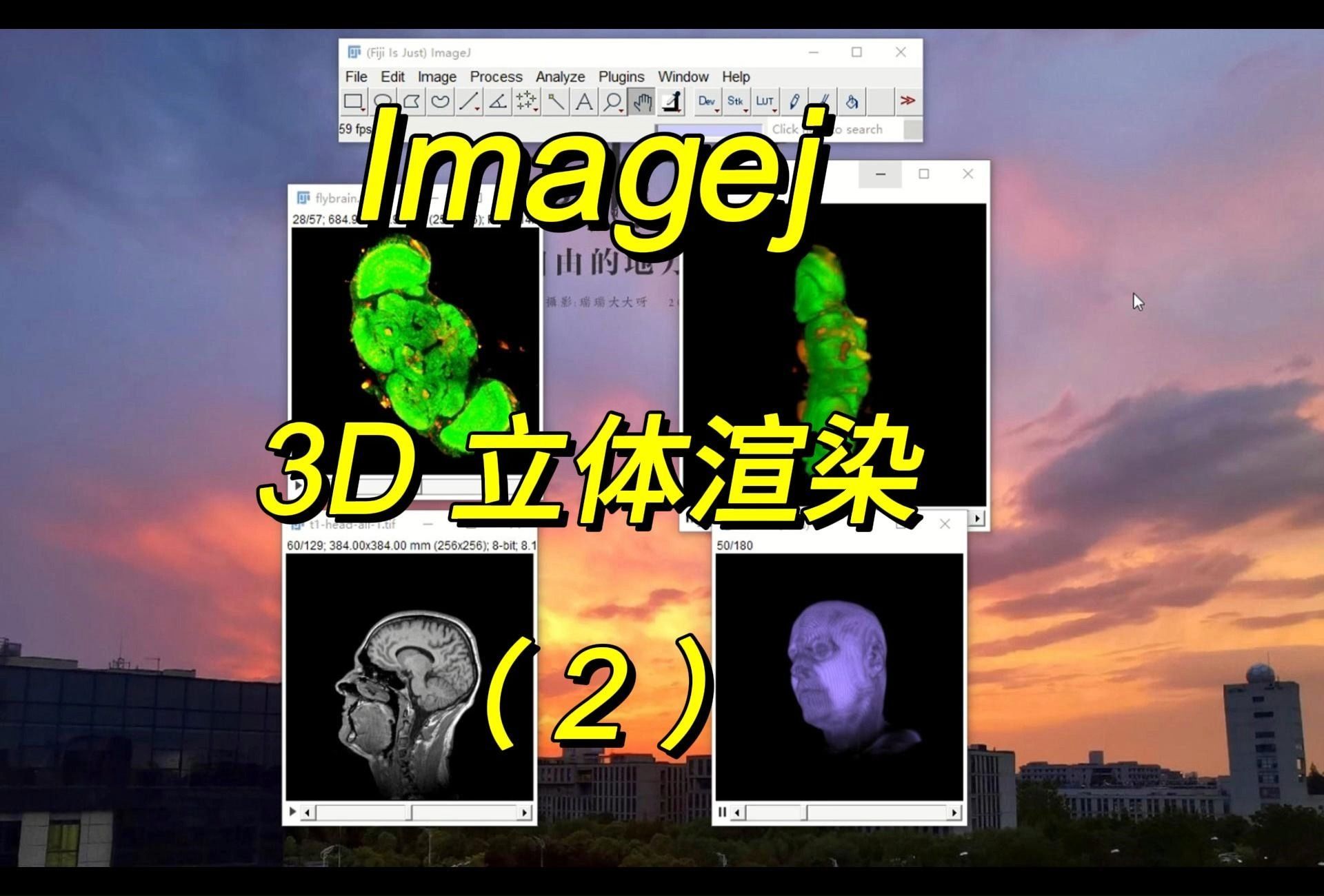Click right arrow of the 50/180 window scrollbar
This screenshot has height=896, width=1324.
tap(954, 813)
